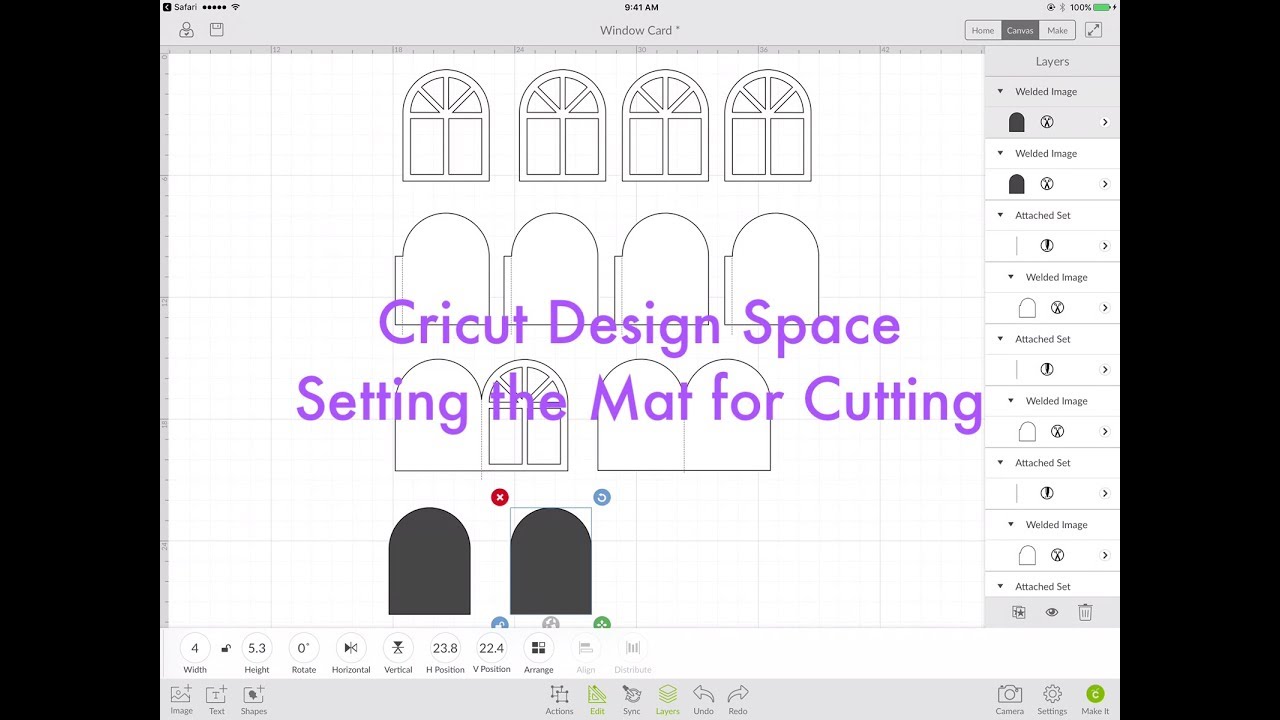Edit the Rotate value 0°

tap(303, 648)
